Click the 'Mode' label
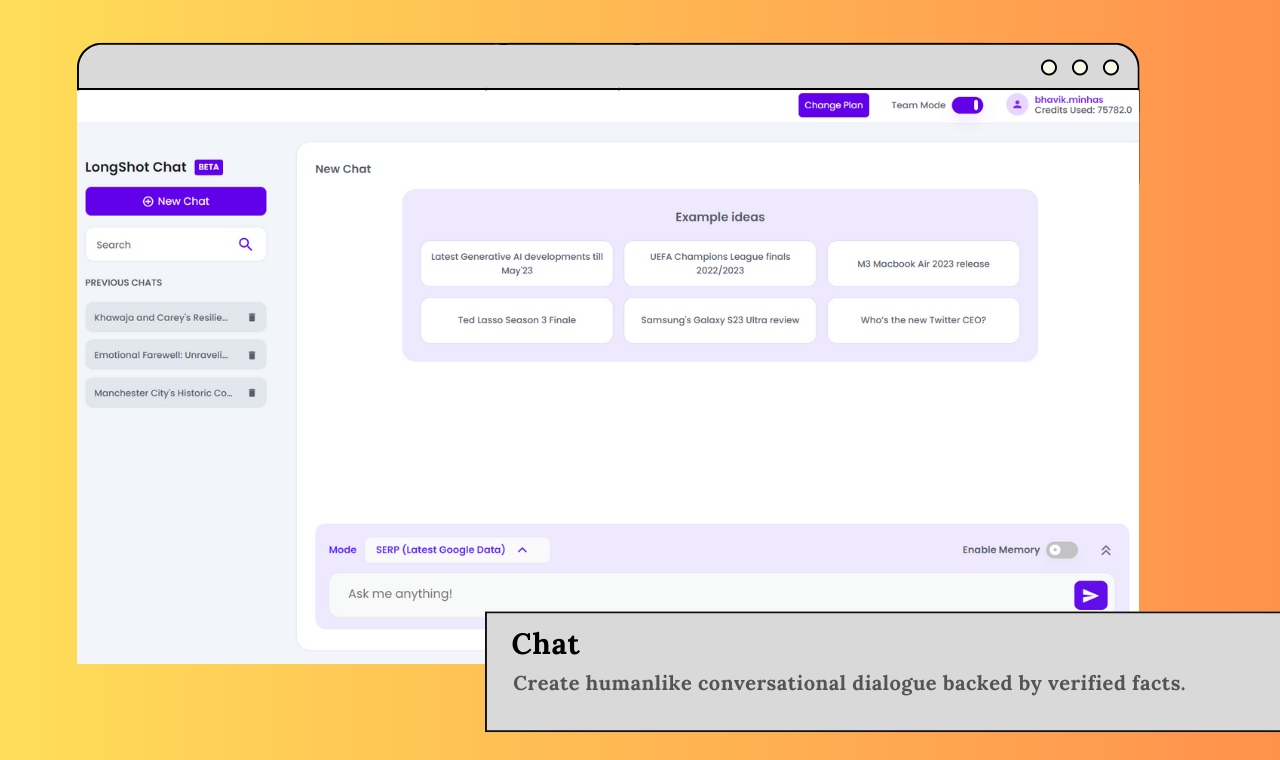This screenshot has height=760, width=1280. pos(343,550)
